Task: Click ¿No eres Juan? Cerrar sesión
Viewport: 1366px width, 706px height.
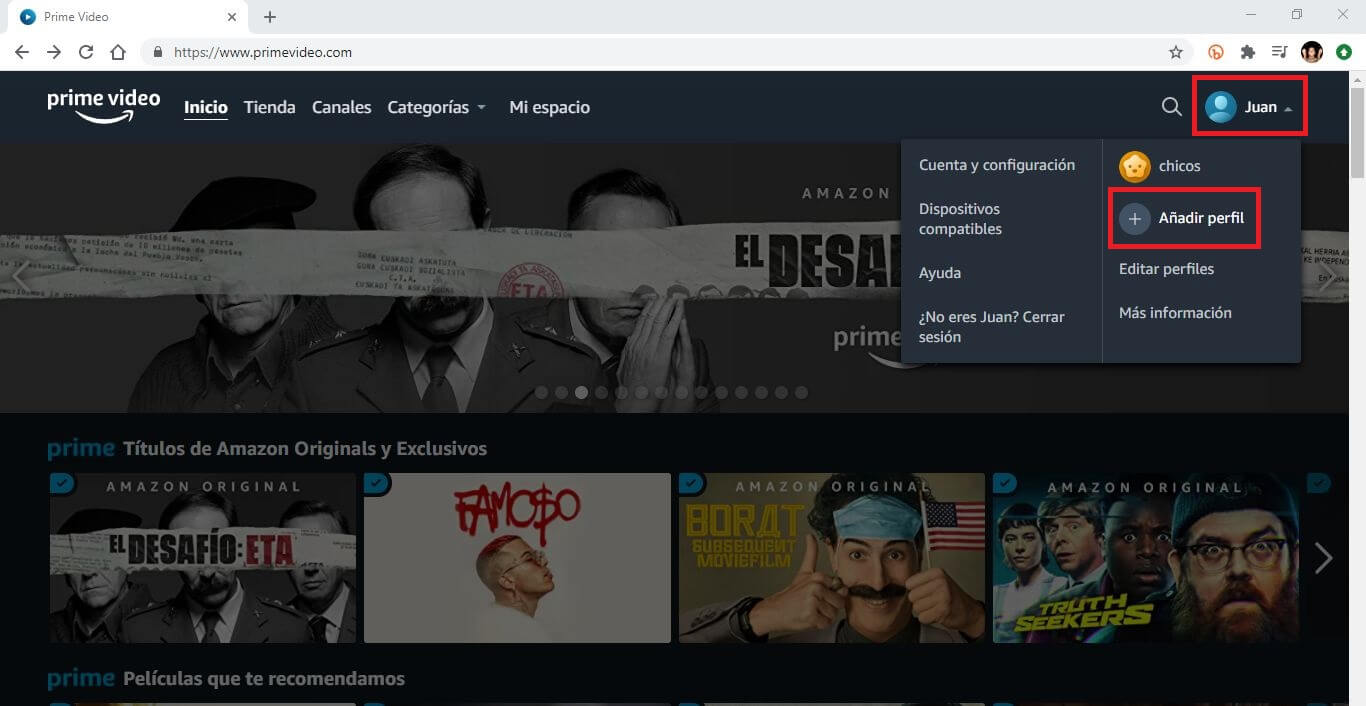Action: (x=992, y=327)
